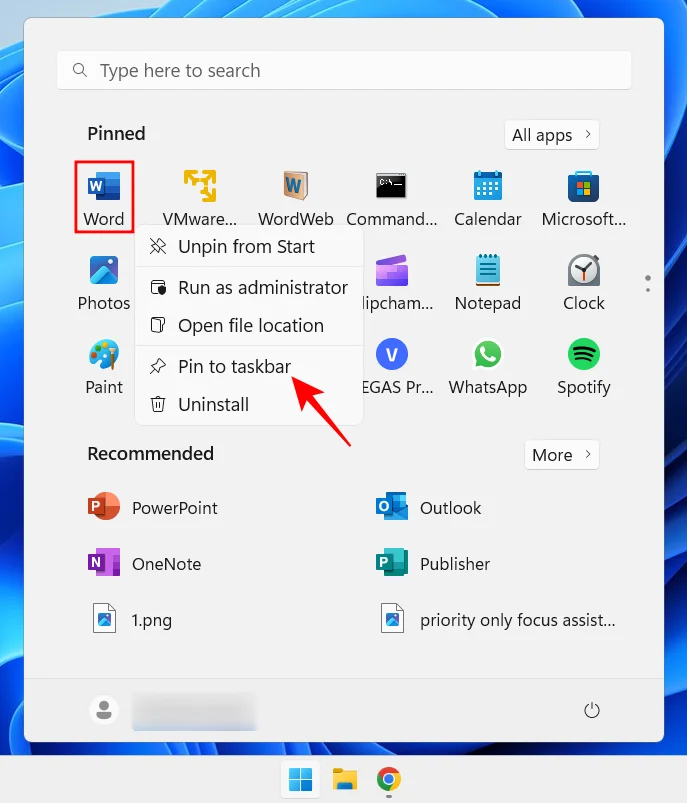Image resolution: width=687 pixels, height=803 pixels.
Task: Open the Calendar app
Action: point(488,198)
